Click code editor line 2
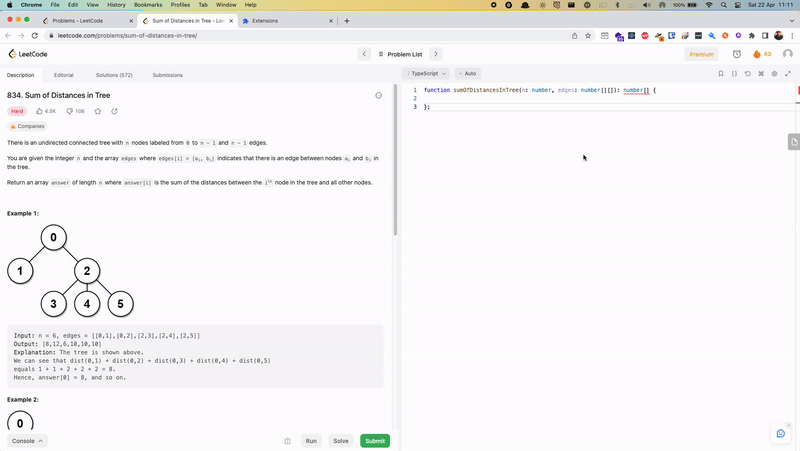The height and width of the screenshot is (451, 800). coord(607,98)
